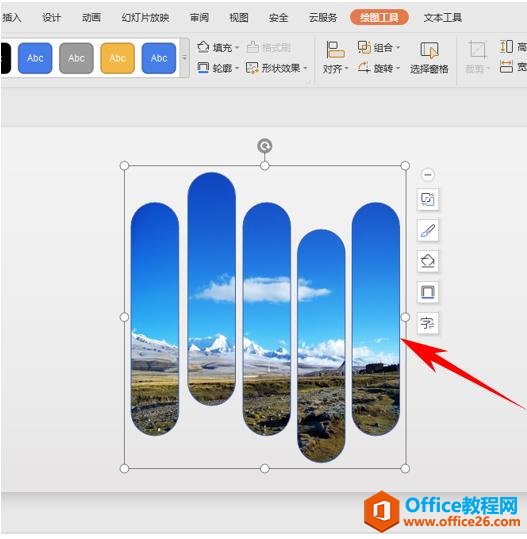The image size is (527, 539).
Task: Switch to the 安全 tab
Action: (x=278, y=17)
